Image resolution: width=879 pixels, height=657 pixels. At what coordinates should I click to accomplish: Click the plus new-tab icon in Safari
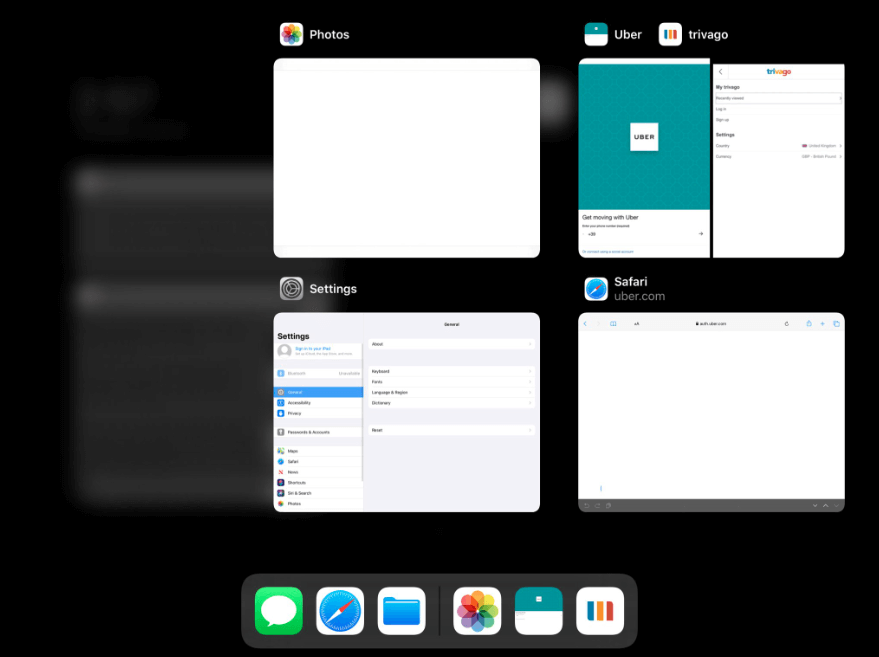tap(822, 323)
